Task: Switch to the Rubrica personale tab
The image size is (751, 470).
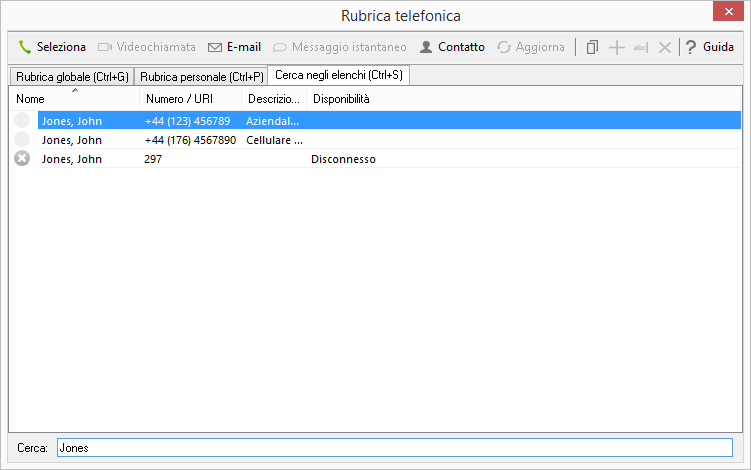Action: (201, 76)
